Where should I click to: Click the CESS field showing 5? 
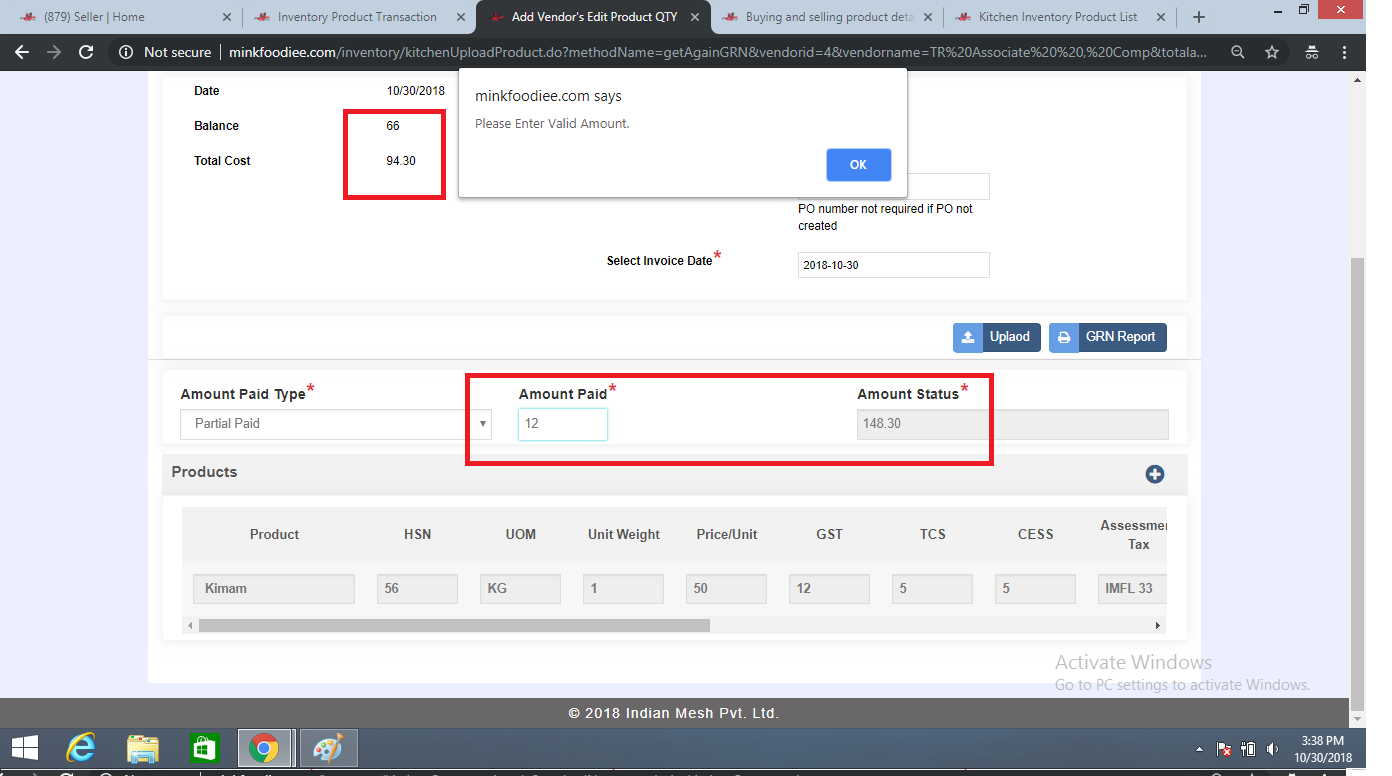pyautogui.click(x=1035, y=589)
